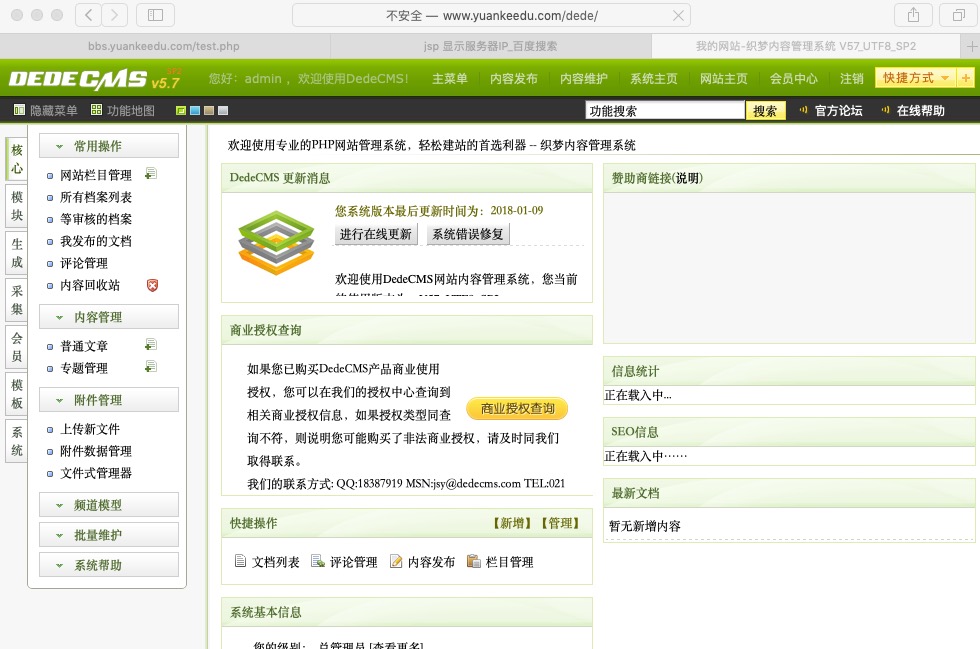Open the 功能地图 function map

click(122, 111)
